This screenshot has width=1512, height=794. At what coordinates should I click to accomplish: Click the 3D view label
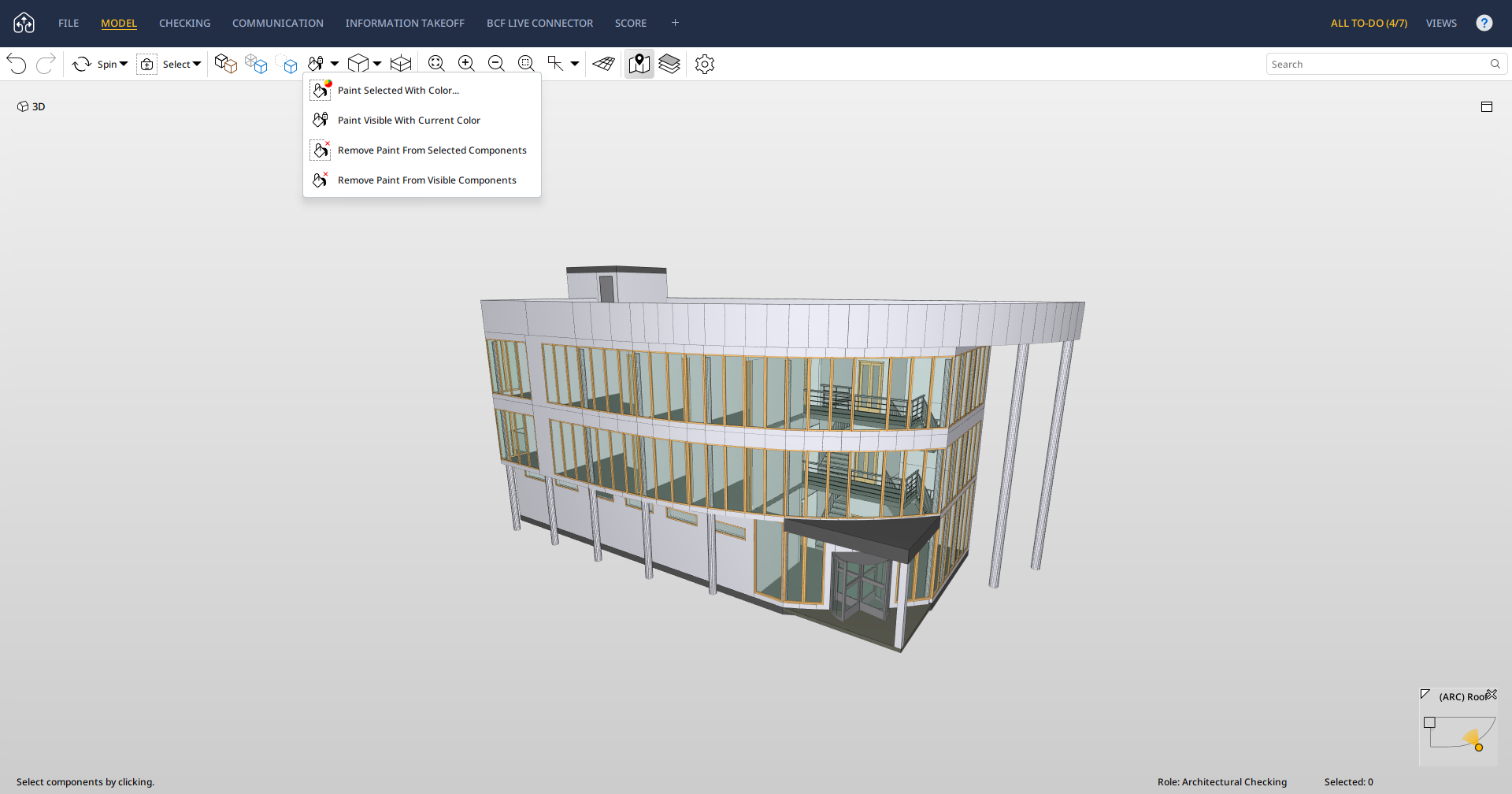point(39,106)
